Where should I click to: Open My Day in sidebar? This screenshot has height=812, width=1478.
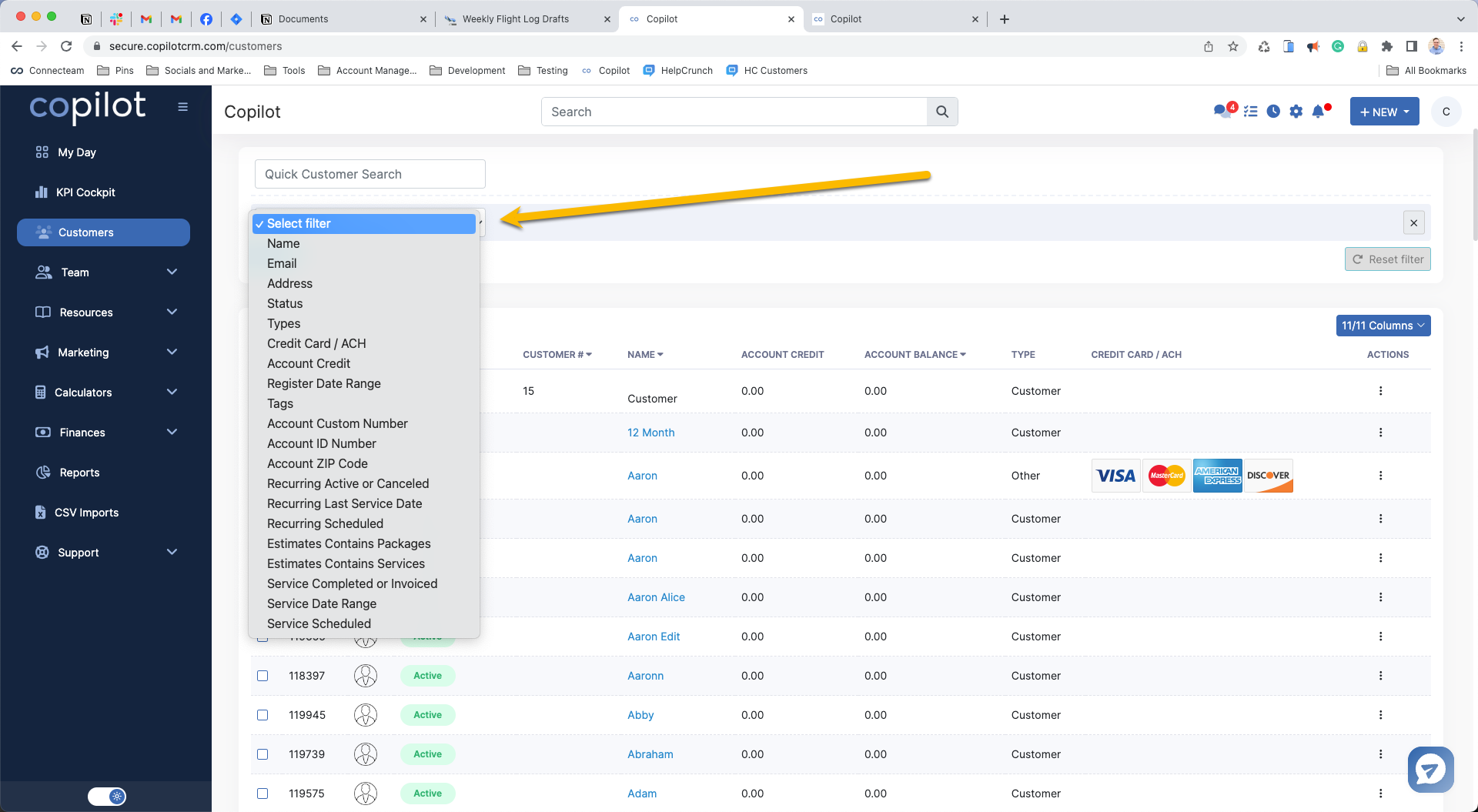pos(77,152)
